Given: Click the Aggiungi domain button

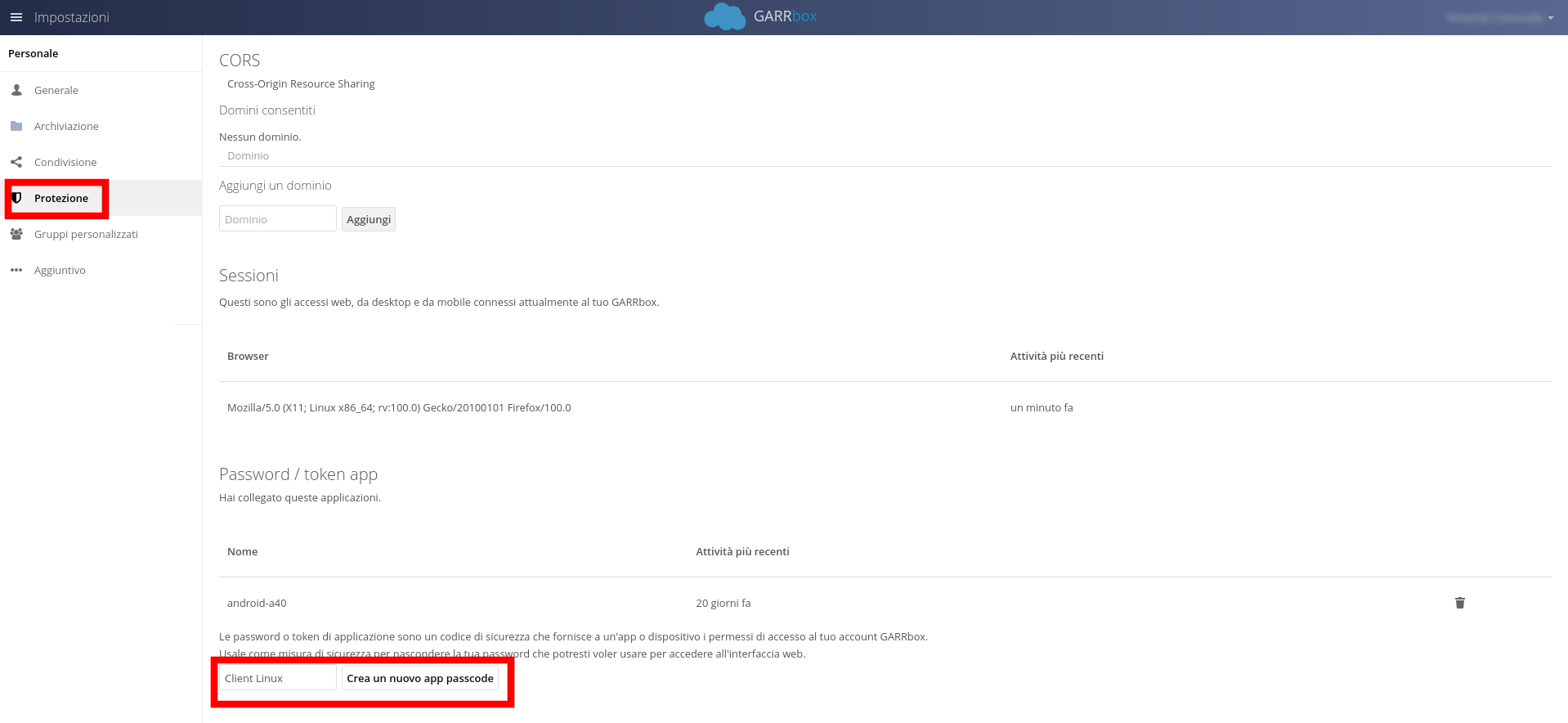Looking at the screenshot, I should coord(369,219).
